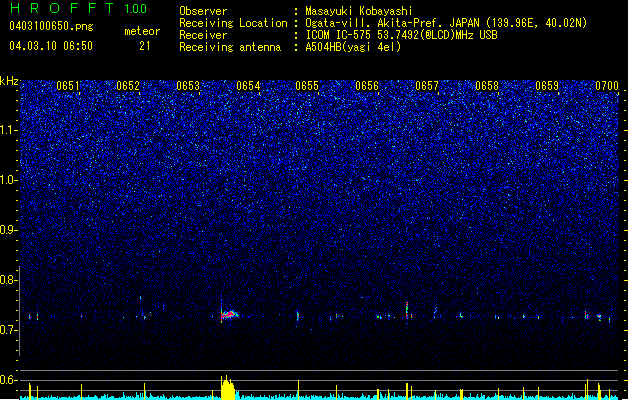Click the 0.9 kHz axis label
Image resolution: width=629 pixels, height=400 pixels.
9,230
